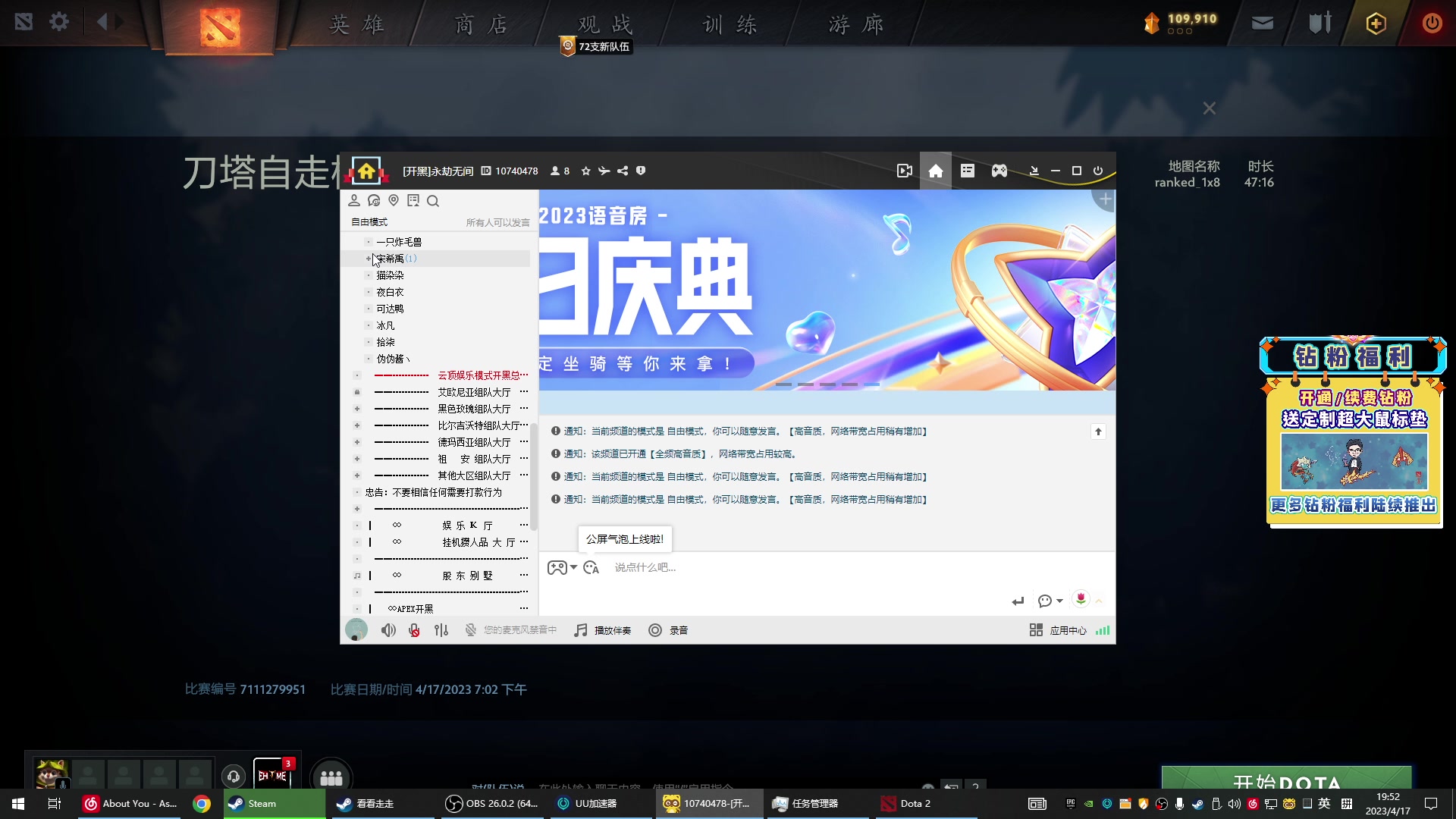Click the send message enter arrow

pos(1018,601)
